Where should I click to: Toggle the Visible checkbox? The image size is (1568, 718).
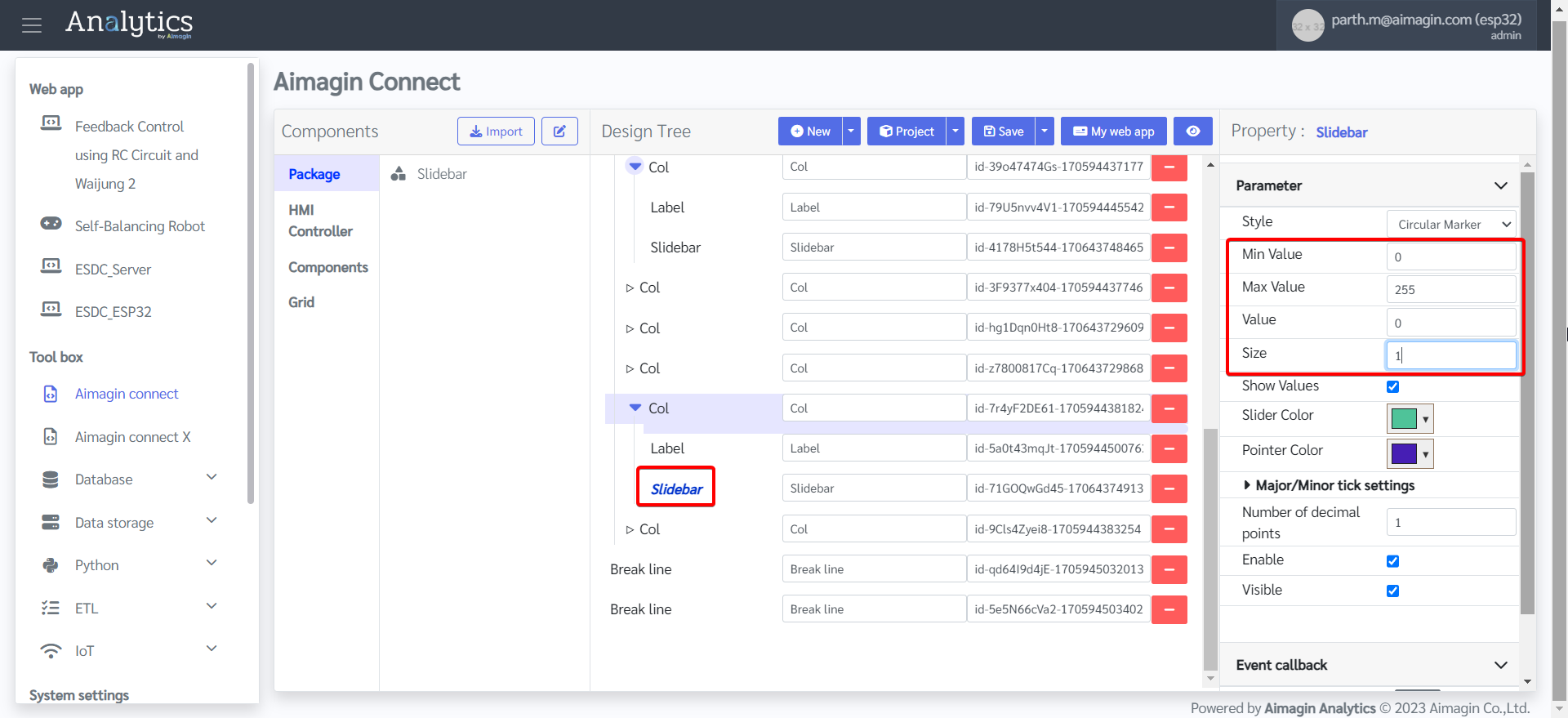pyautogui.click(x=1392, y=591)
